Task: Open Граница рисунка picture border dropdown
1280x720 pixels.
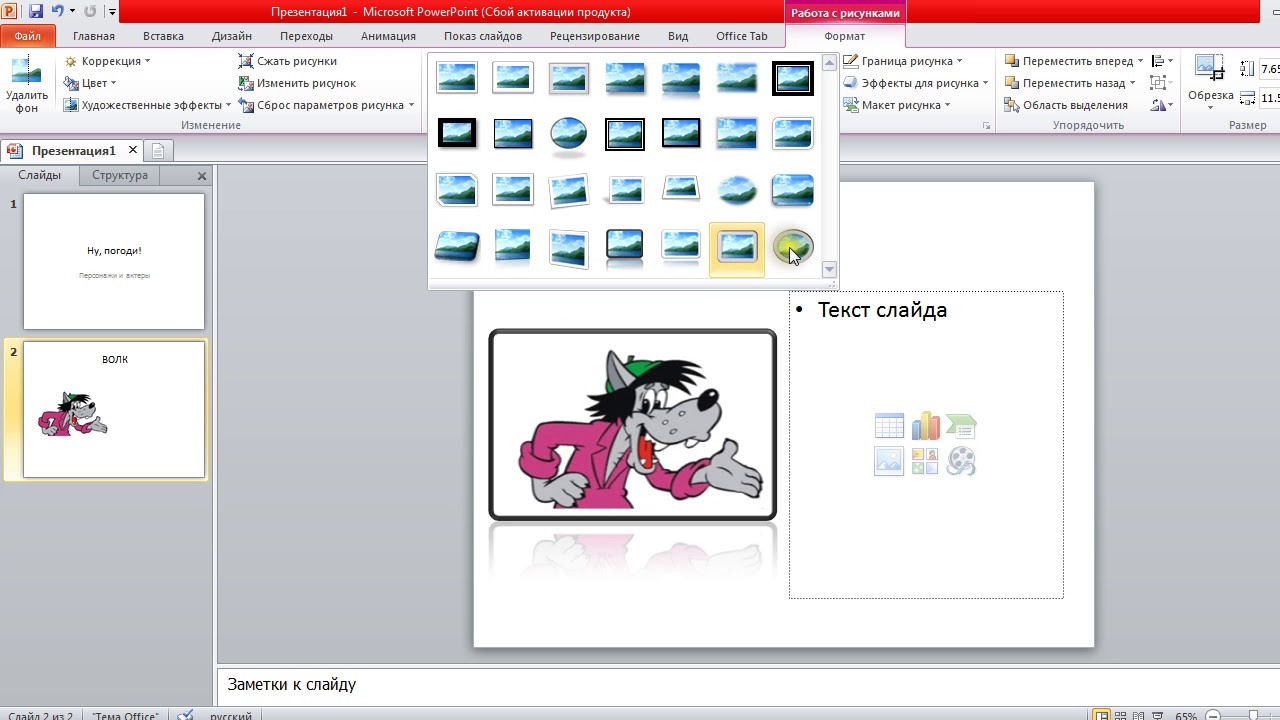Action: coord(903,61)
